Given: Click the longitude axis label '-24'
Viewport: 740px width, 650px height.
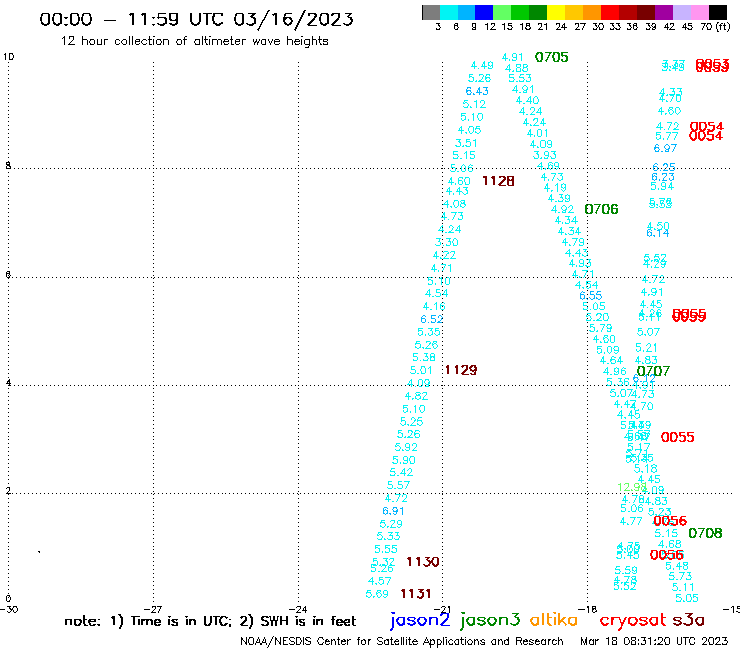Looking at the screenshot, I should point(297,609).
